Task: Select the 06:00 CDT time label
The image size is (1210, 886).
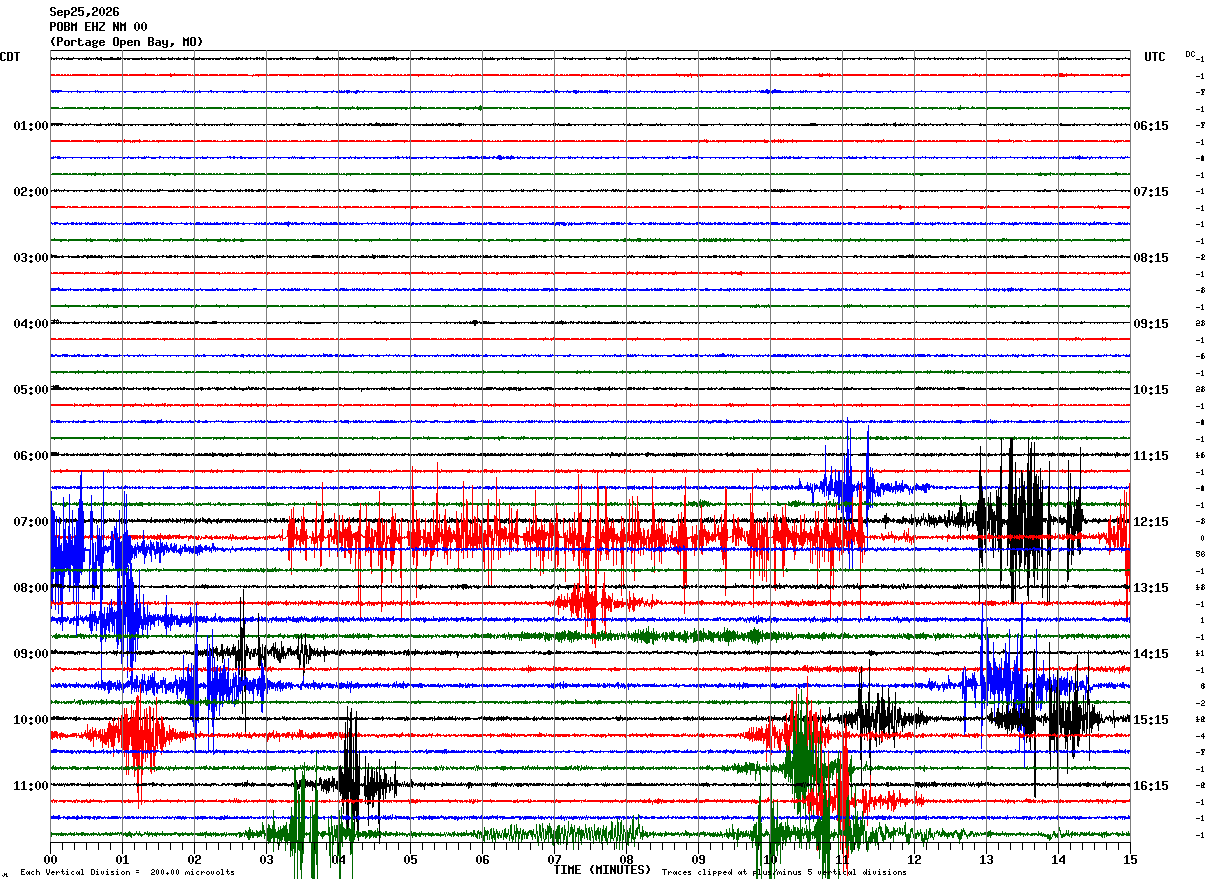Action: point(31,456)
